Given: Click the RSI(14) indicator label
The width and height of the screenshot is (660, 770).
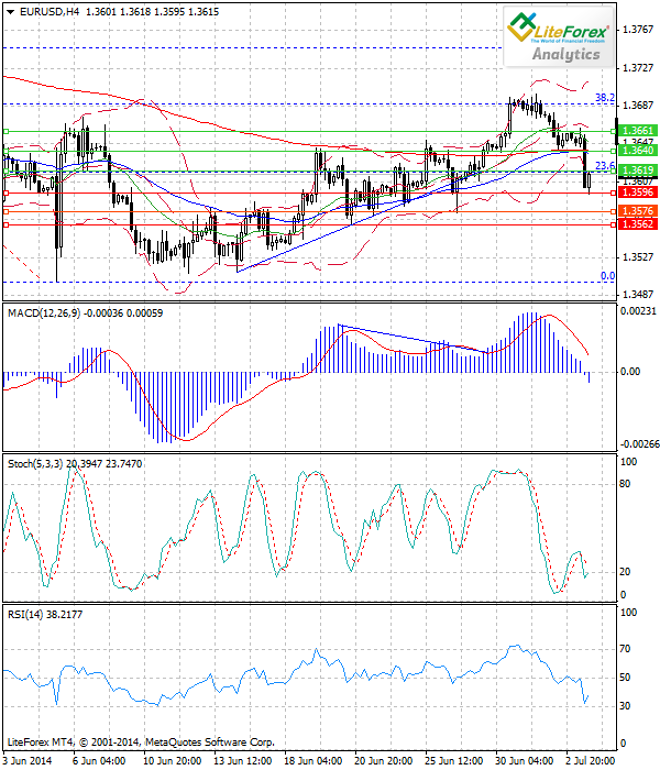Looking at the screenshot, I should (x=26, y=614).
